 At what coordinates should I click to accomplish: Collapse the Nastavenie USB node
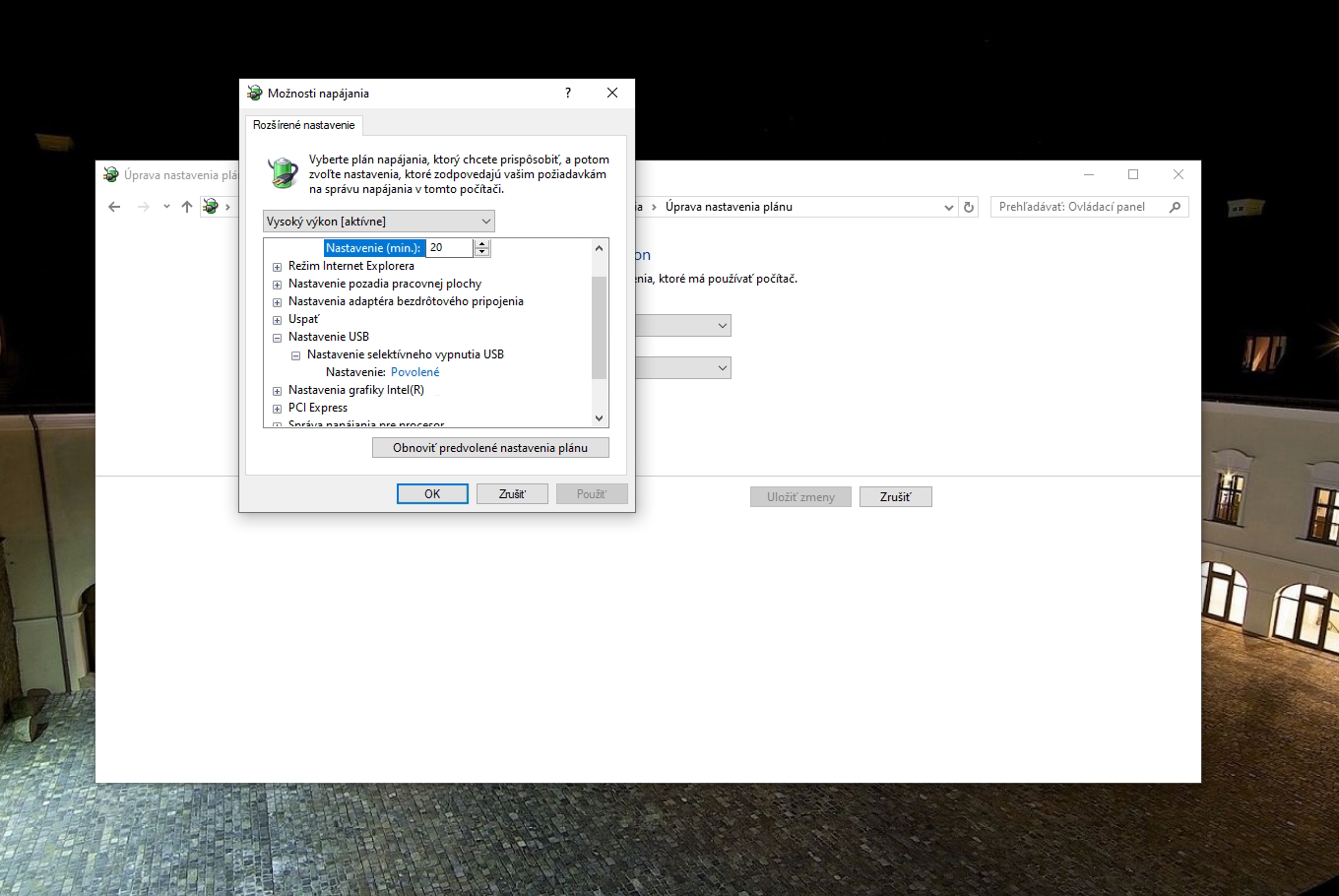point(277,338)
